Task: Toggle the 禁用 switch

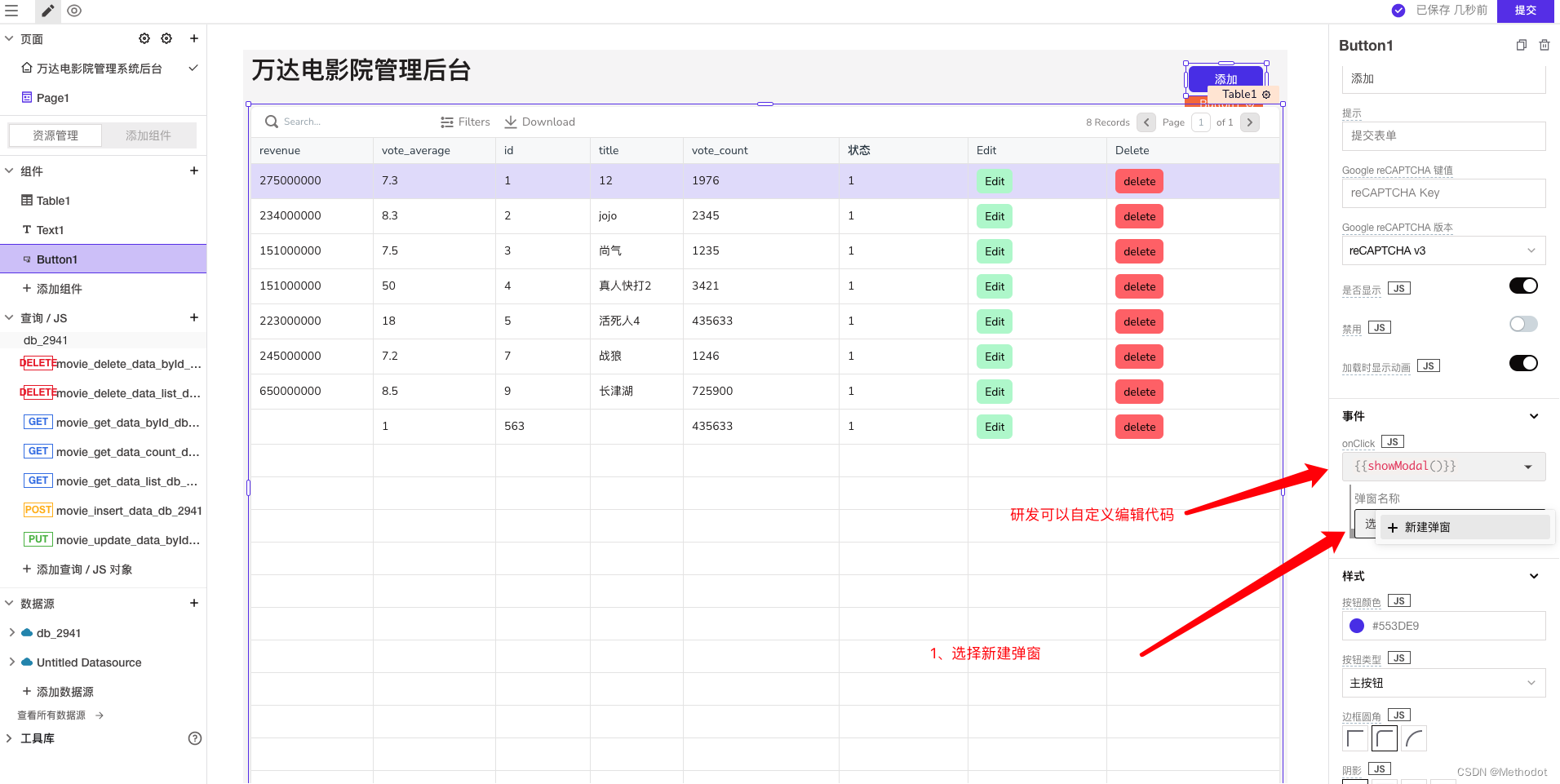Action: [1523, 324]
